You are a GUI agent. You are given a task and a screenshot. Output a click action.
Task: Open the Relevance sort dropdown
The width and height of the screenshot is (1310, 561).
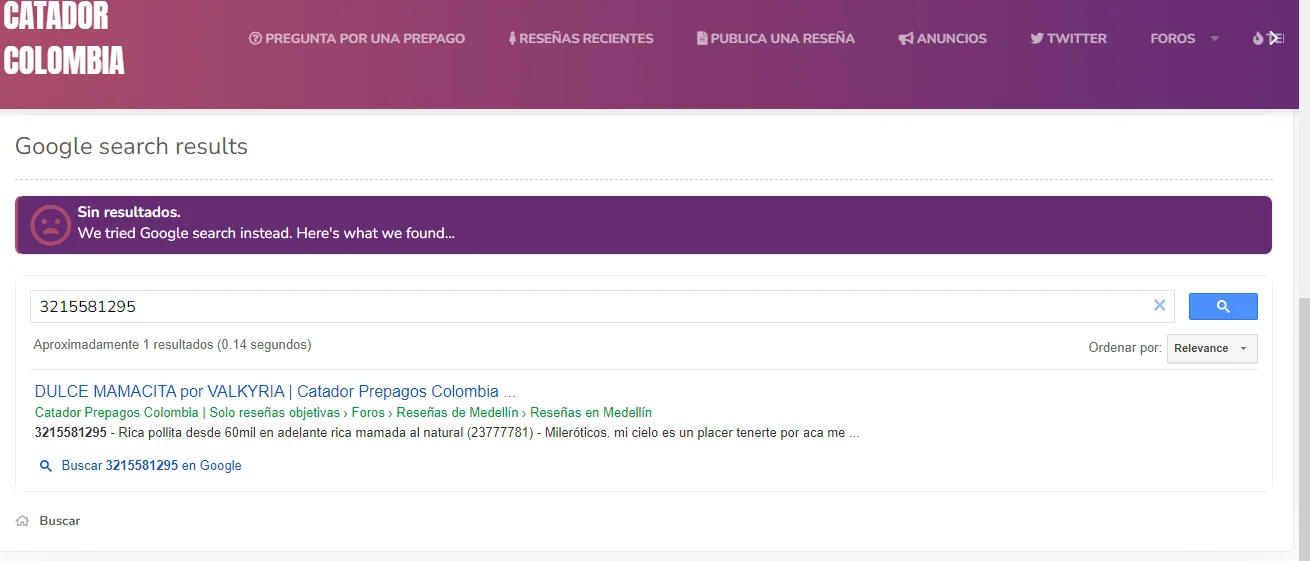point(1212,348)
